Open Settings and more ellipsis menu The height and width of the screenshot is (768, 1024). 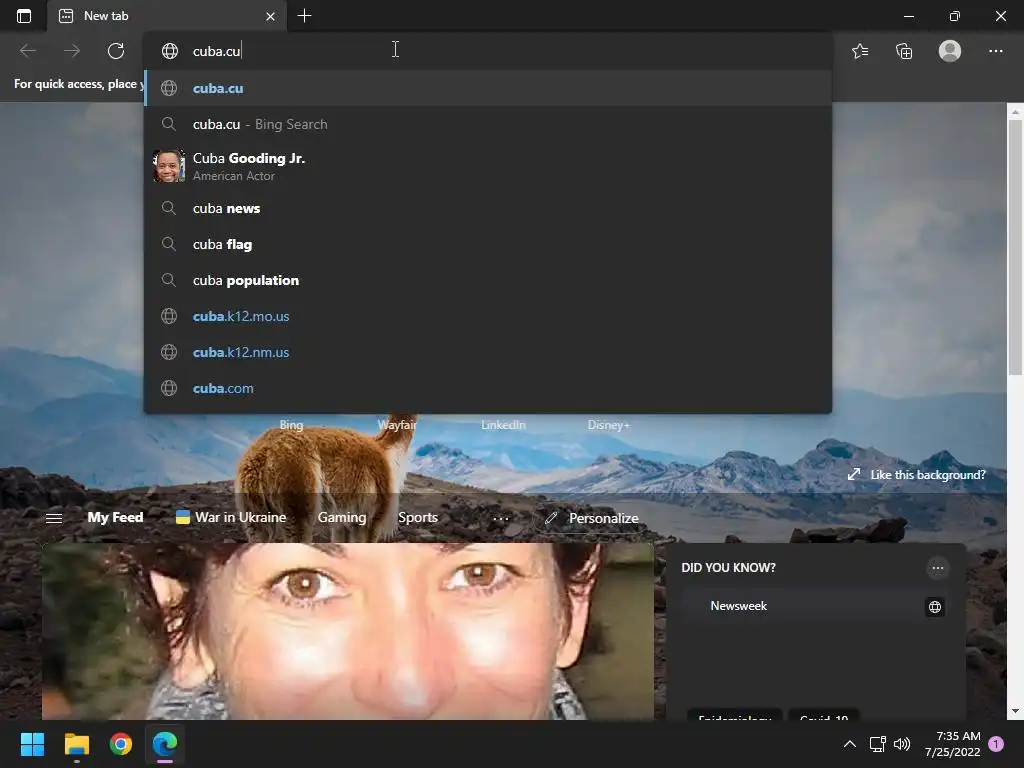tap(995, 51)
